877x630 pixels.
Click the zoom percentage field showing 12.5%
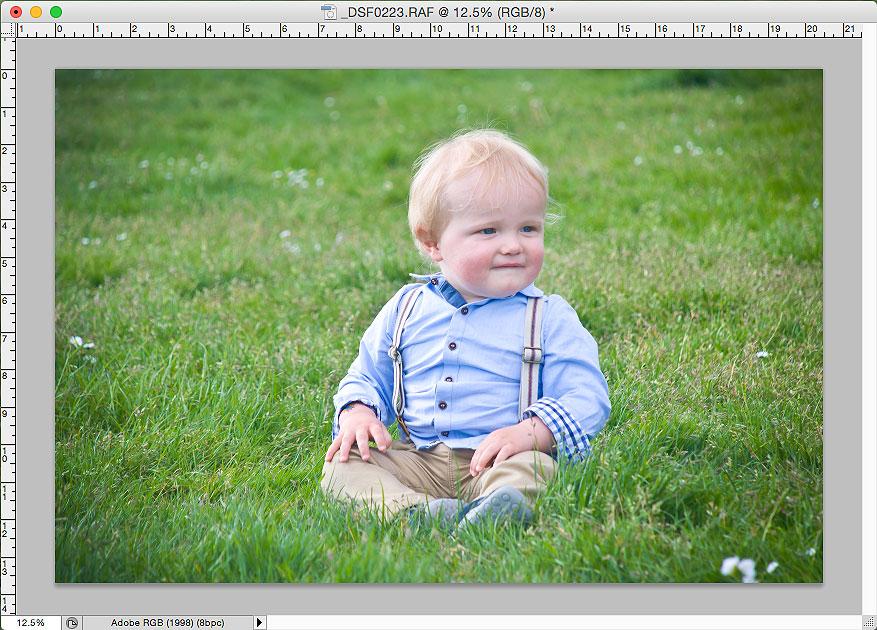pyautogui.click(x=30, y=623)
